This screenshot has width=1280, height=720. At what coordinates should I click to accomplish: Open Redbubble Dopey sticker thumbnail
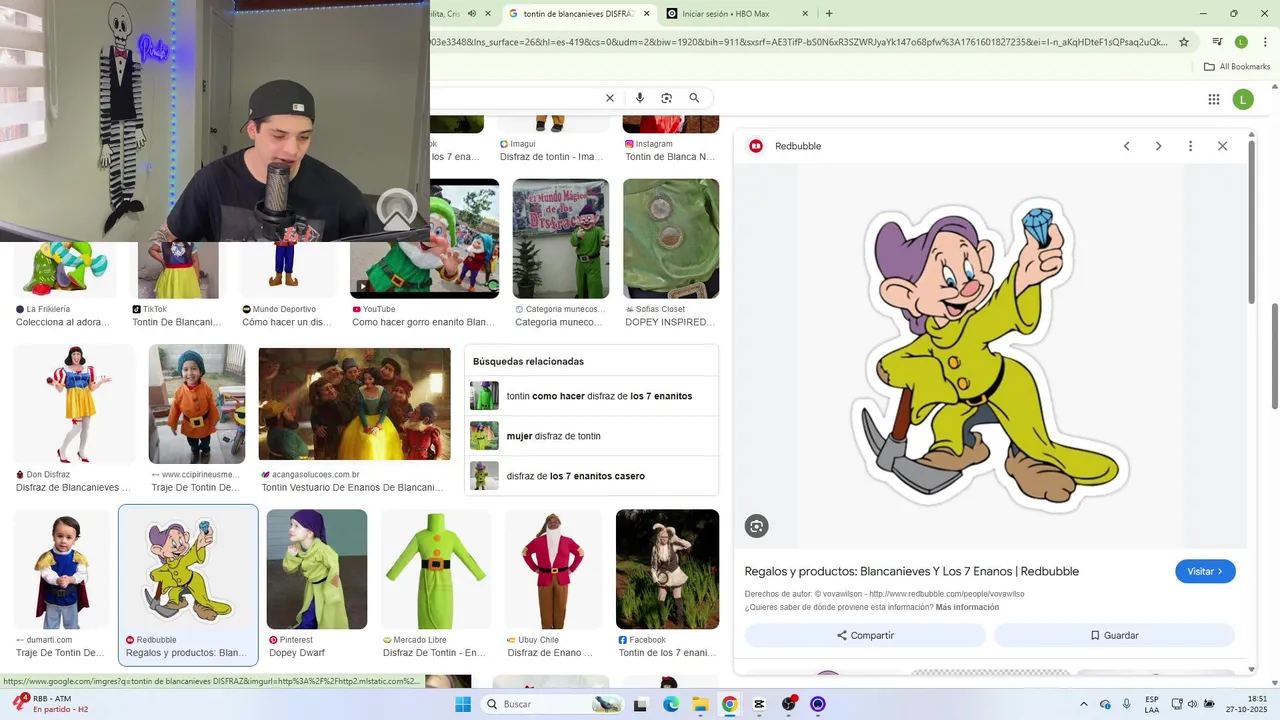click(x=188, y=570)
